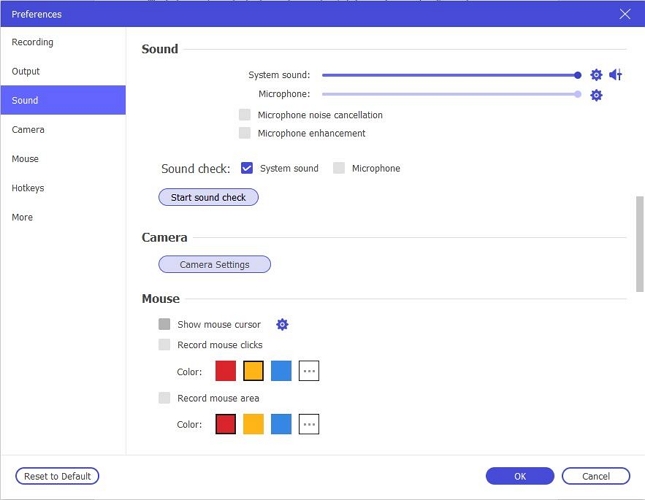
Task: Switch to the Recording tab
Action: pyautogui.click(x=33, y=43)
